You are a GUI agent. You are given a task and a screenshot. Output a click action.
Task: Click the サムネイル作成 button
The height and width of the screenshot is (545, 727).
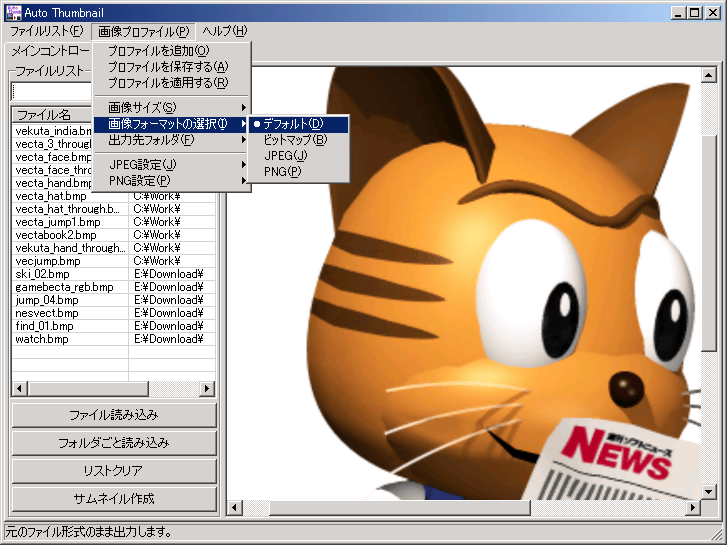point(114,499)
